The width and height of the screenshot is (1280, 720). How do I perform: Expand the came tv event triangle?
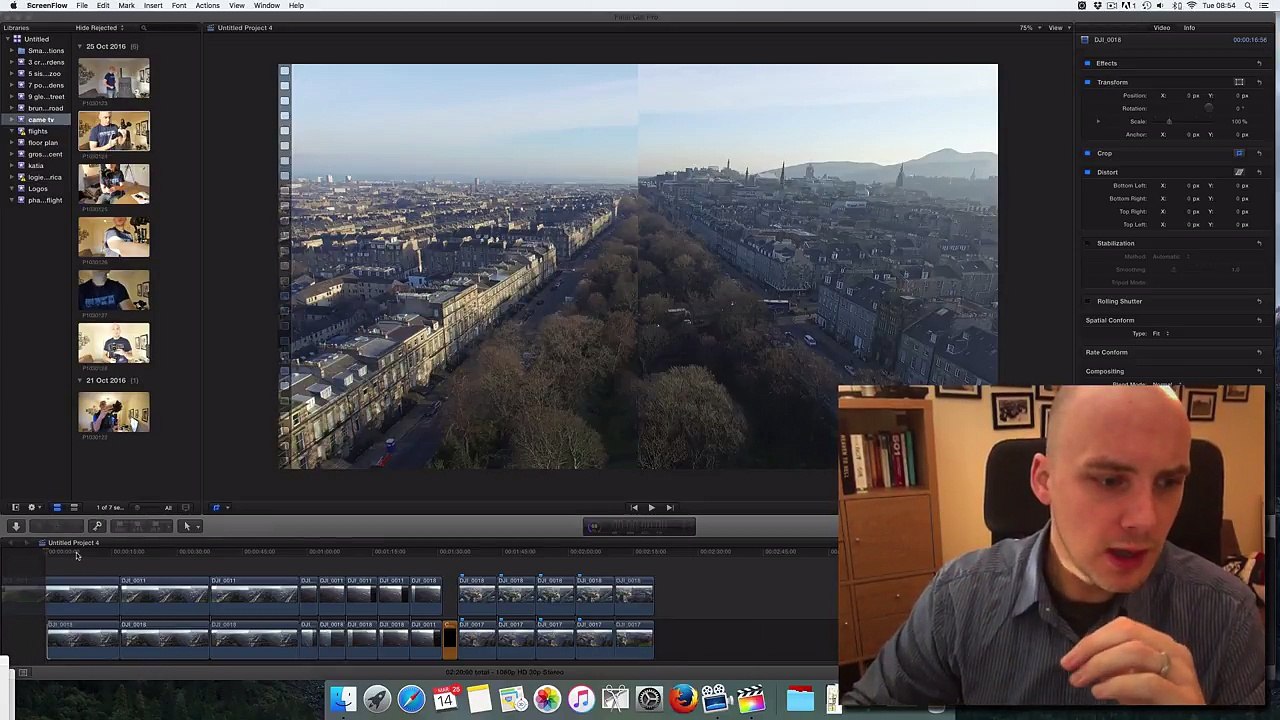13,120
